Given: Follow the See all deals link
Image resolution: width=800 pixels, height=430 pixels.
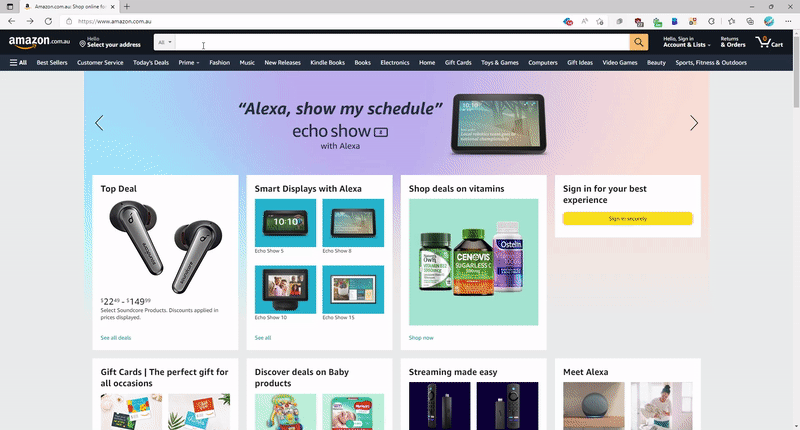Looking at the screenshot, I should pyautogui.click(x=116, y=338).
